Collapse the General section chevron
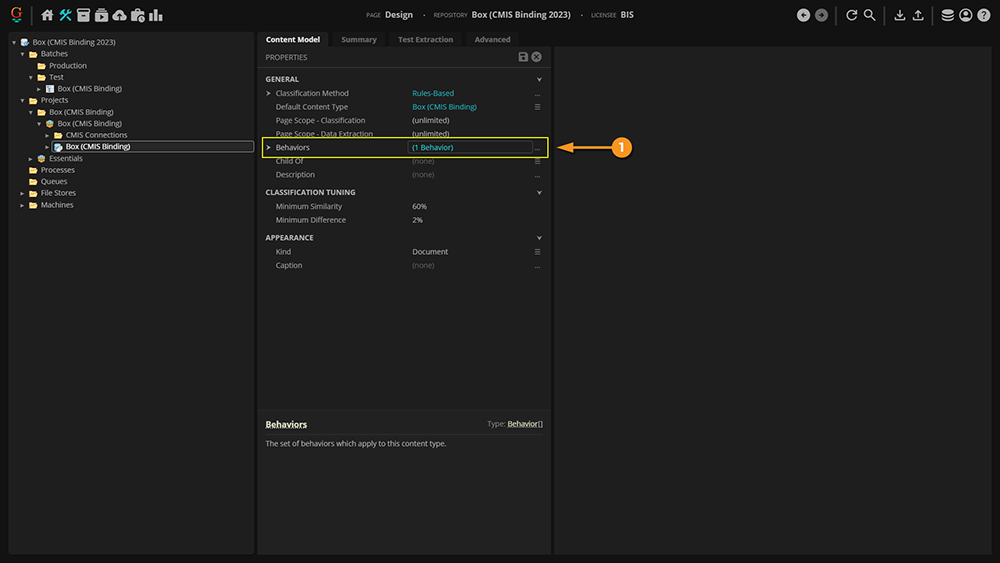 click(539, 79)
